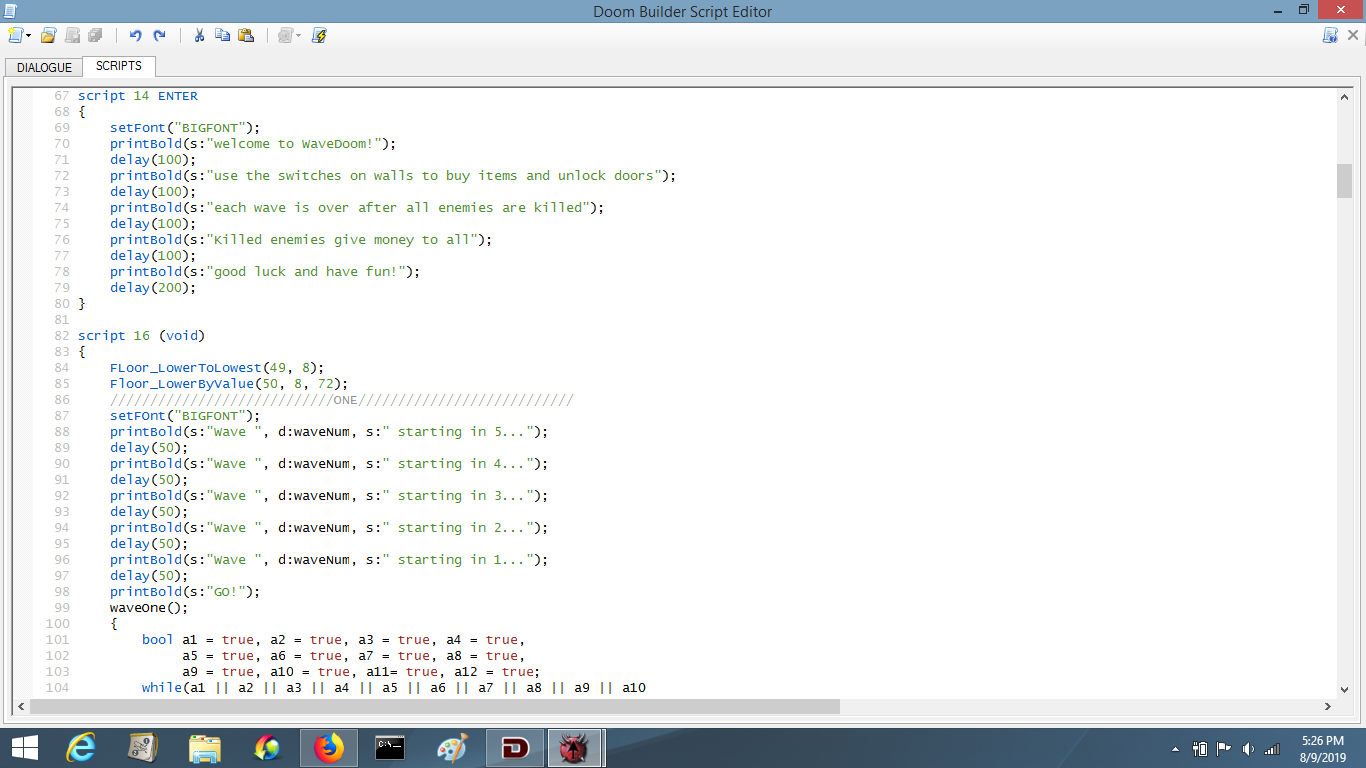1366x768 pixels.
Task: Select the SCRIPTS tab
Action: coord(119,66)
